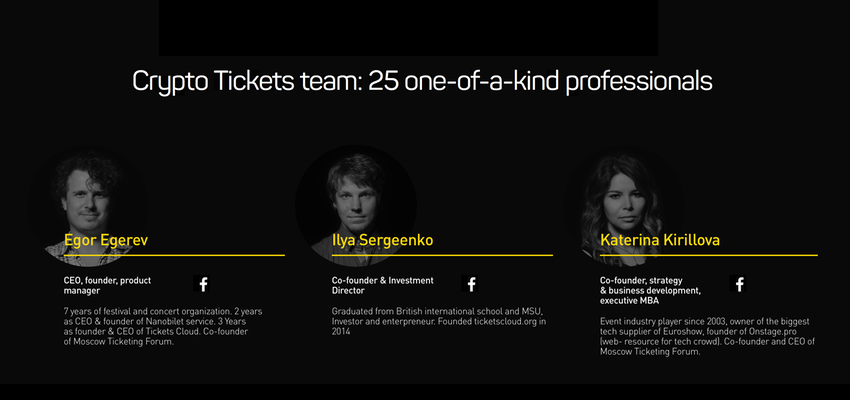The height and width of the screenshot is (400, 850).
Task: Click Egor Egerev's portrait photo
Action: click(88, 206)
